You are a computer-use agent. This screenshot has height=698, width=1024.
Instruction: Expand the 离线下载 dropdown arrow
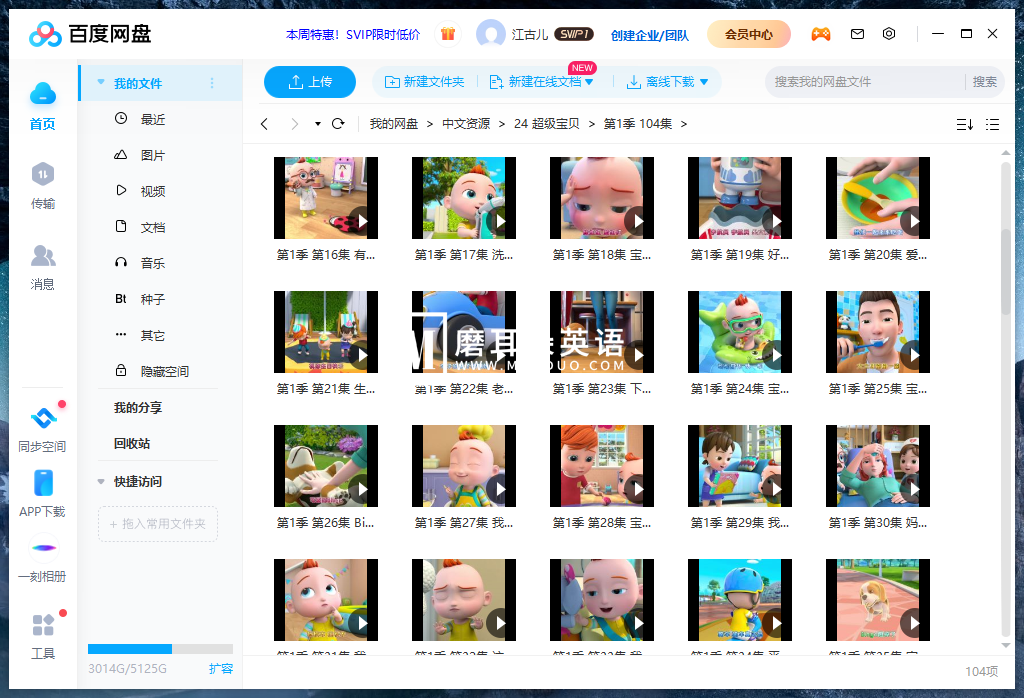(x=704, y=82)
